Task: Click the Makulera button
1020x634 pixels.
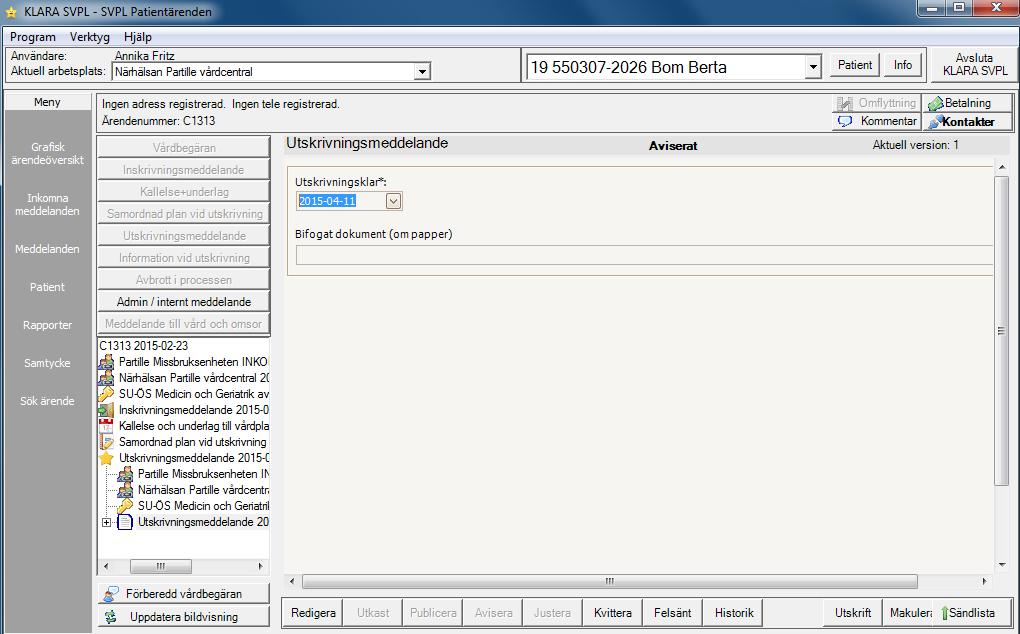Action: click(x=909, y=613)
